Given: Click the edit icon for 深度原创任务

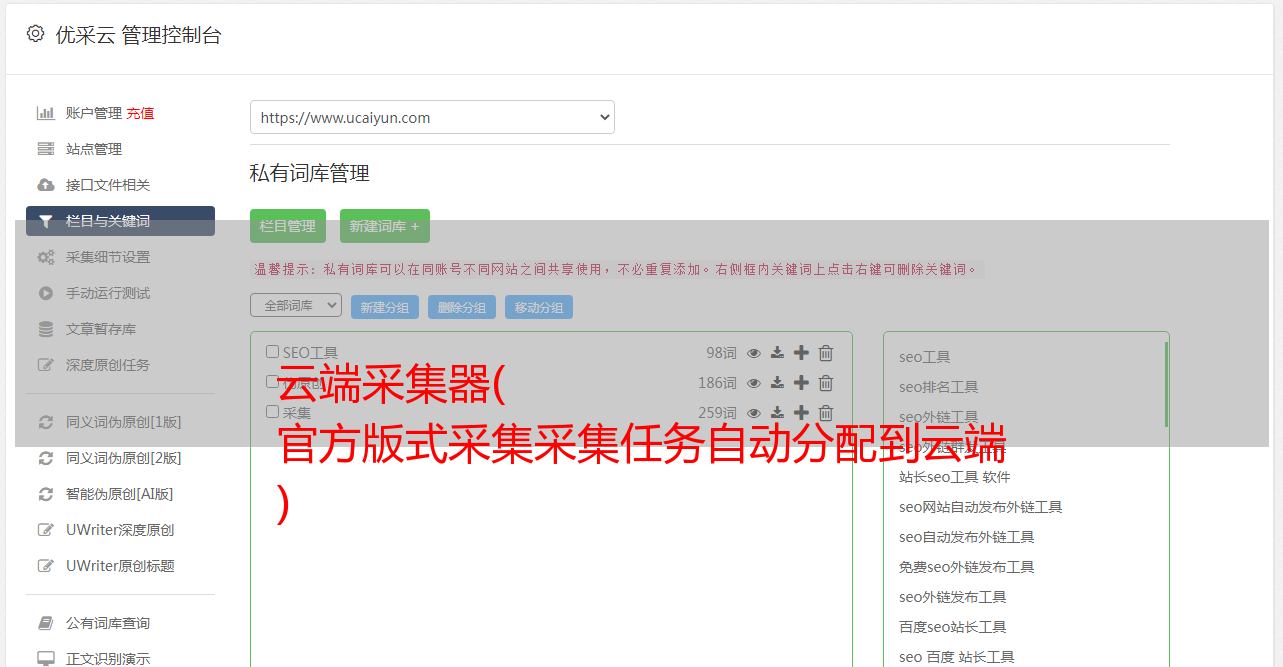Looking at the screenshot, I should point(46,365).
